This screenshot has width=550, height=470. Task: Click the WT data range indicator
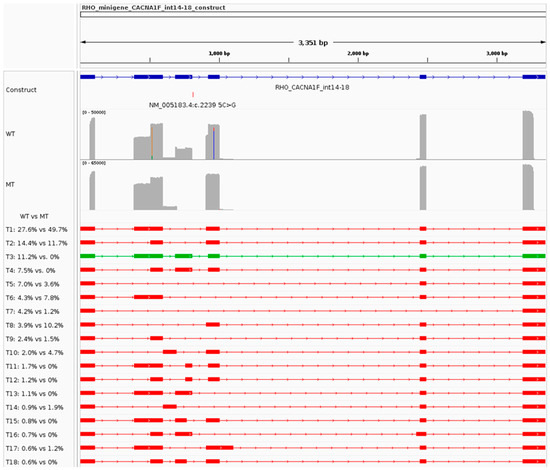94,113
